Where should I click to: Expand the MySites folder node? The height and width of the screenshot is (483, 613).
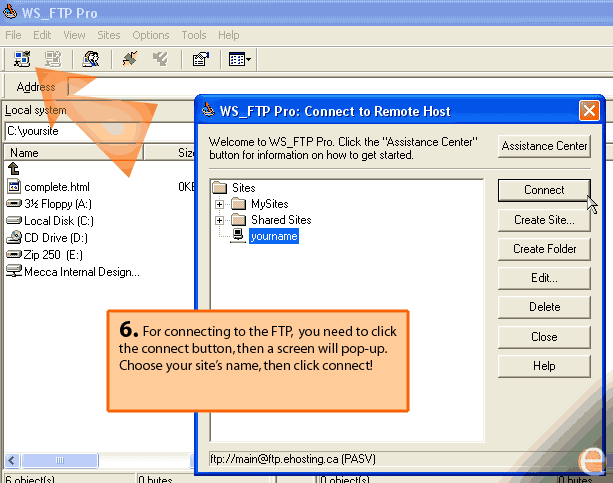[x=219, y=204]
